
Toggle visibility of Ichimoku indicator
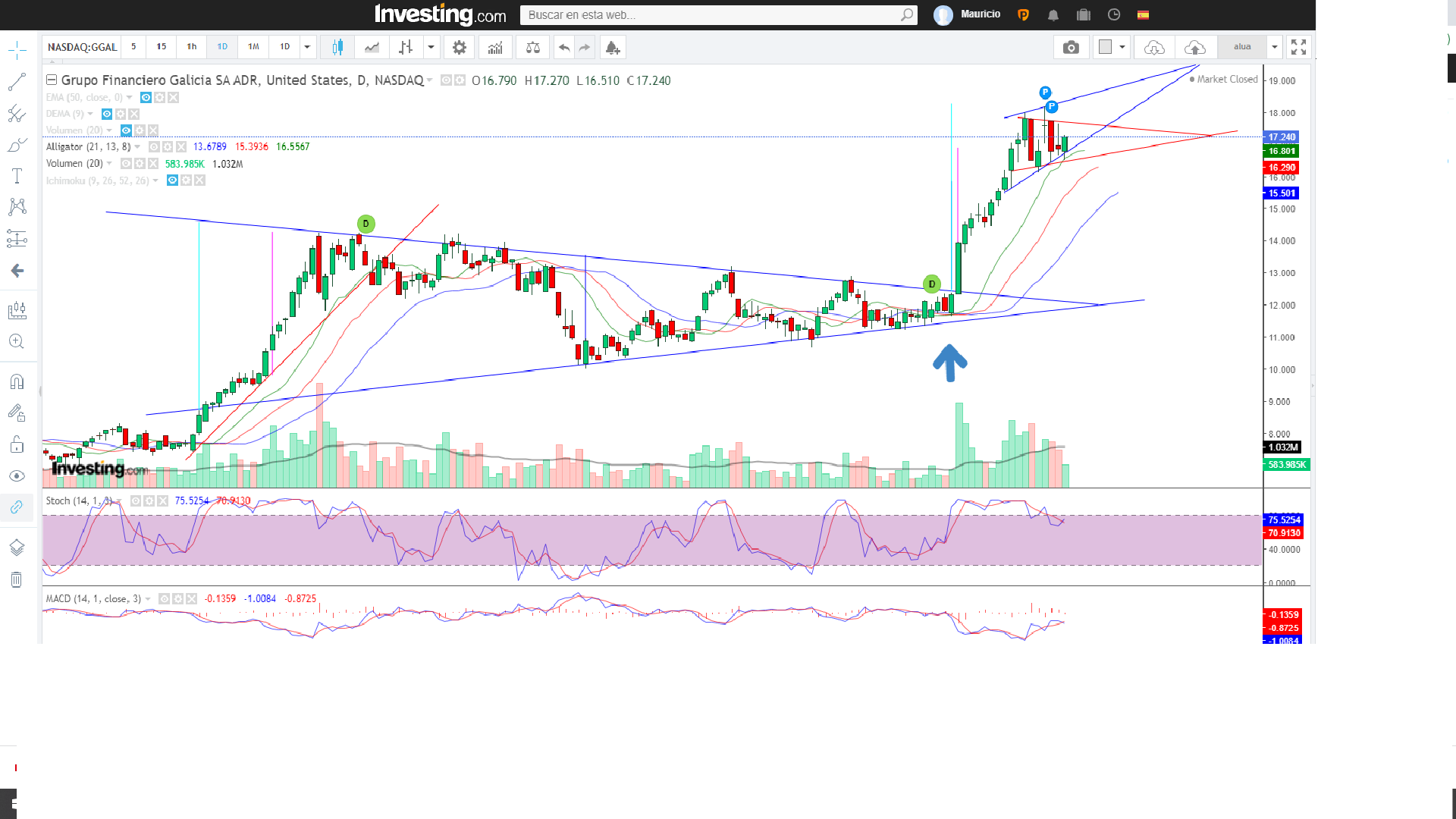click(172, 180)
